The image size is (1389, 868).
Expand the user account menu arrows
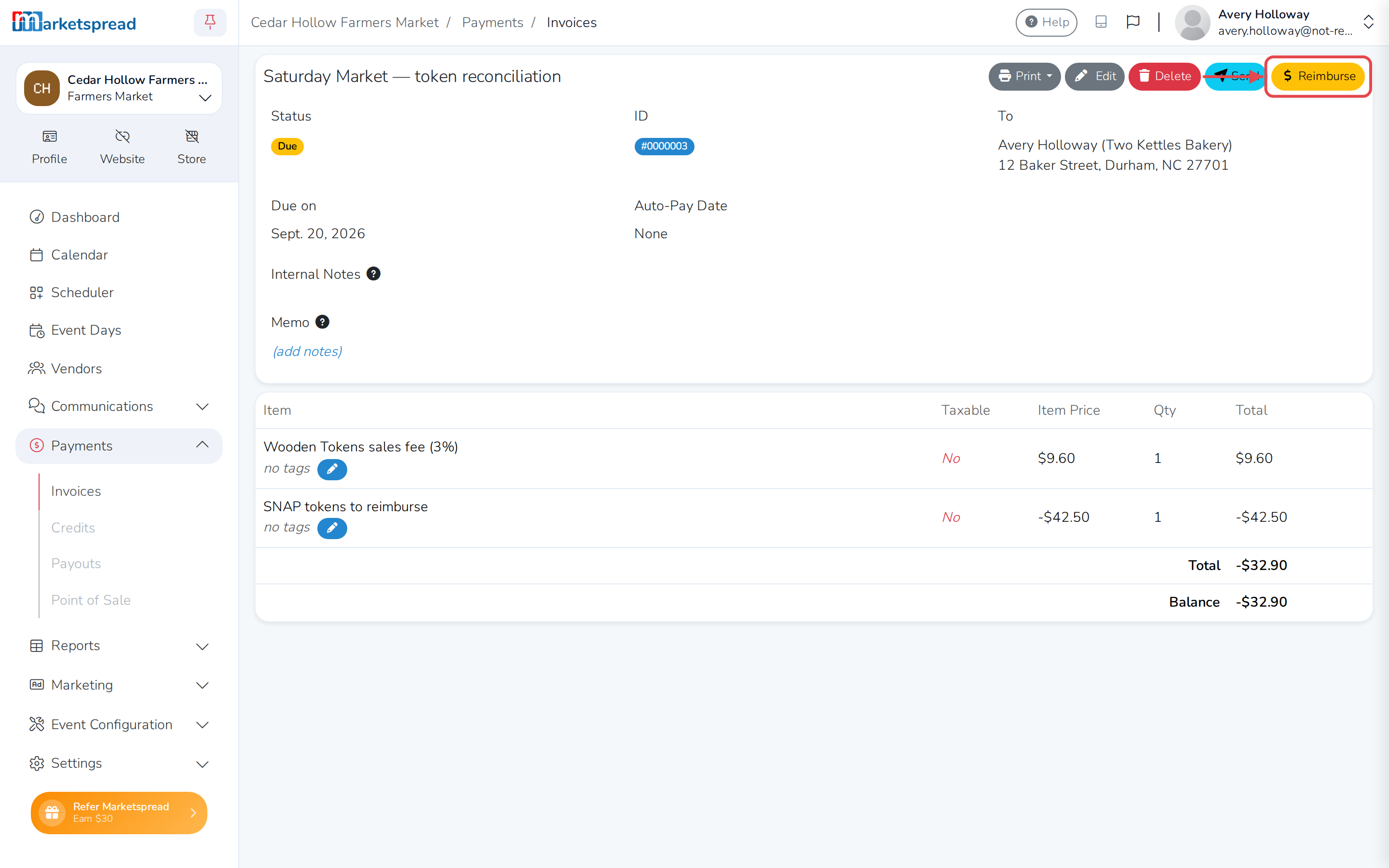pos(1368,22)
